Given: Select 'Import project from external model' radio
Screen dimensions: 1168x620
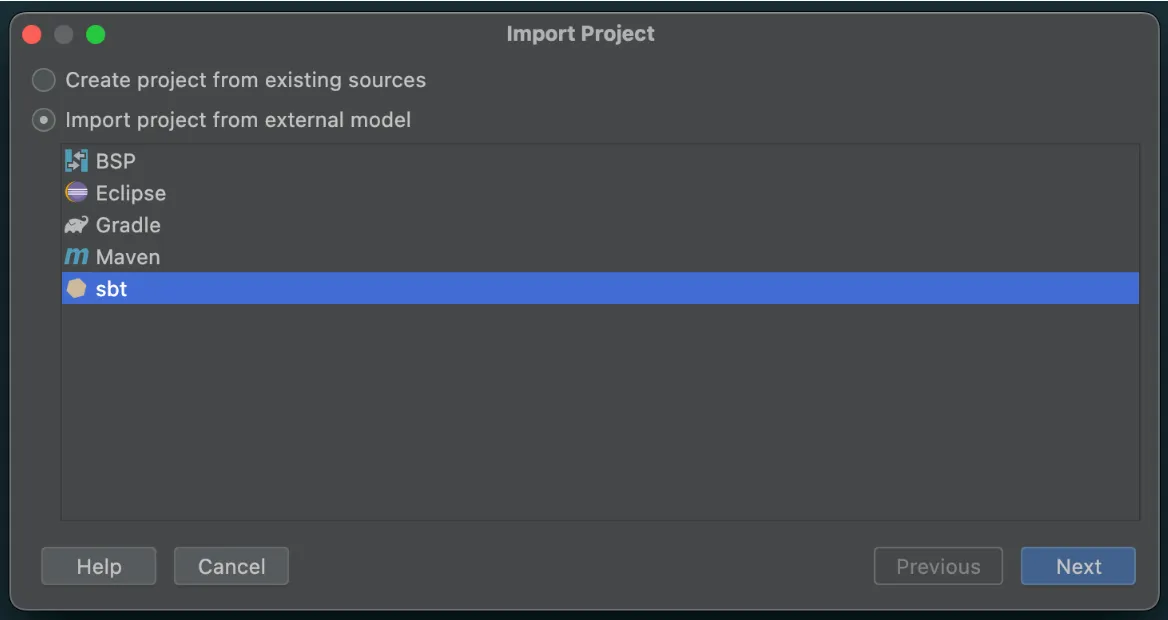Looking at the screenshot, I should tap(44, 120).
